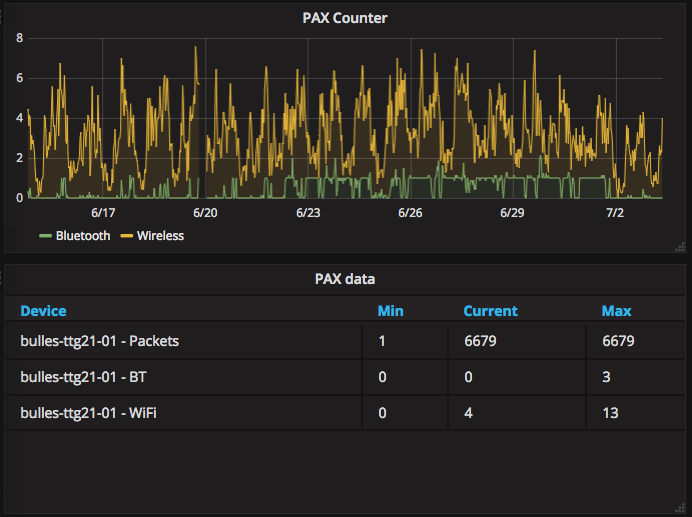Click the WiFi Max value 13
This screenshot has height=517, width=692.
(610, 413)
